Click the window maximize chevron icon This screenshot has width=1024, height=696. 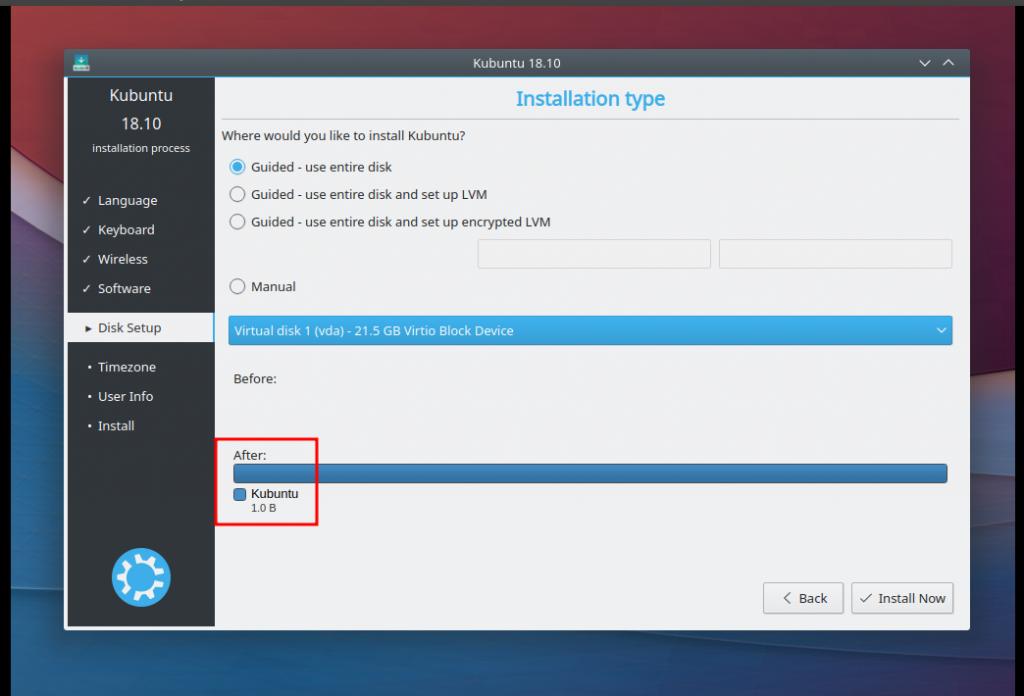pos(948,63)
